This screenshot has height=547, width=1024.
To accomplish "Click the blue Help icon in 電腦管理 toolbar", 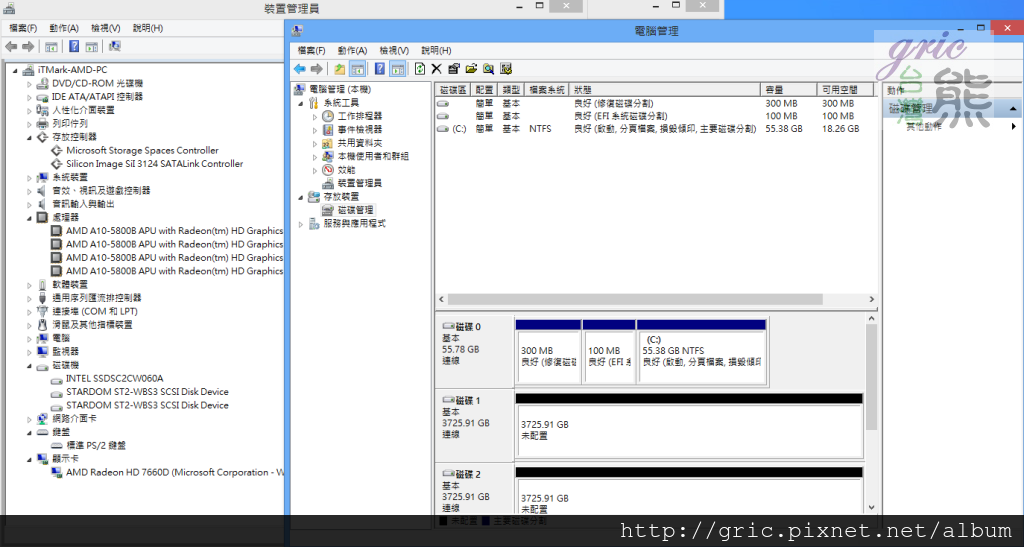I will 379,69.
